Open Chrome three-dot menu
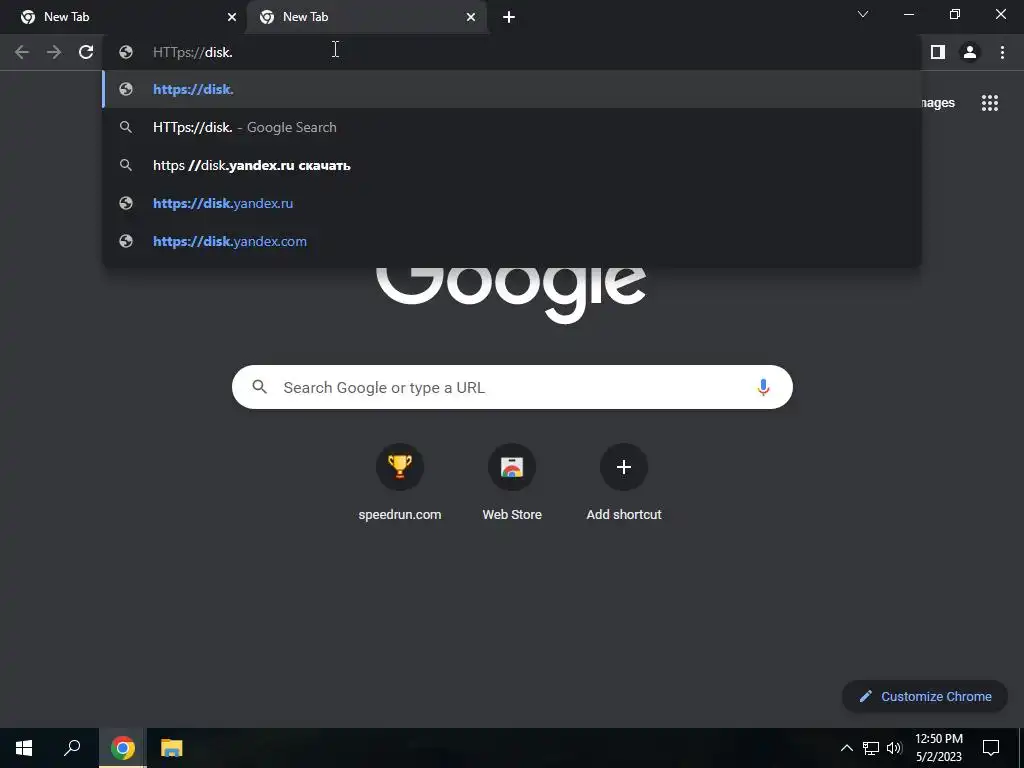Image resolution: width=1024 pixels, height=768 pixels. click(1002, 52)
